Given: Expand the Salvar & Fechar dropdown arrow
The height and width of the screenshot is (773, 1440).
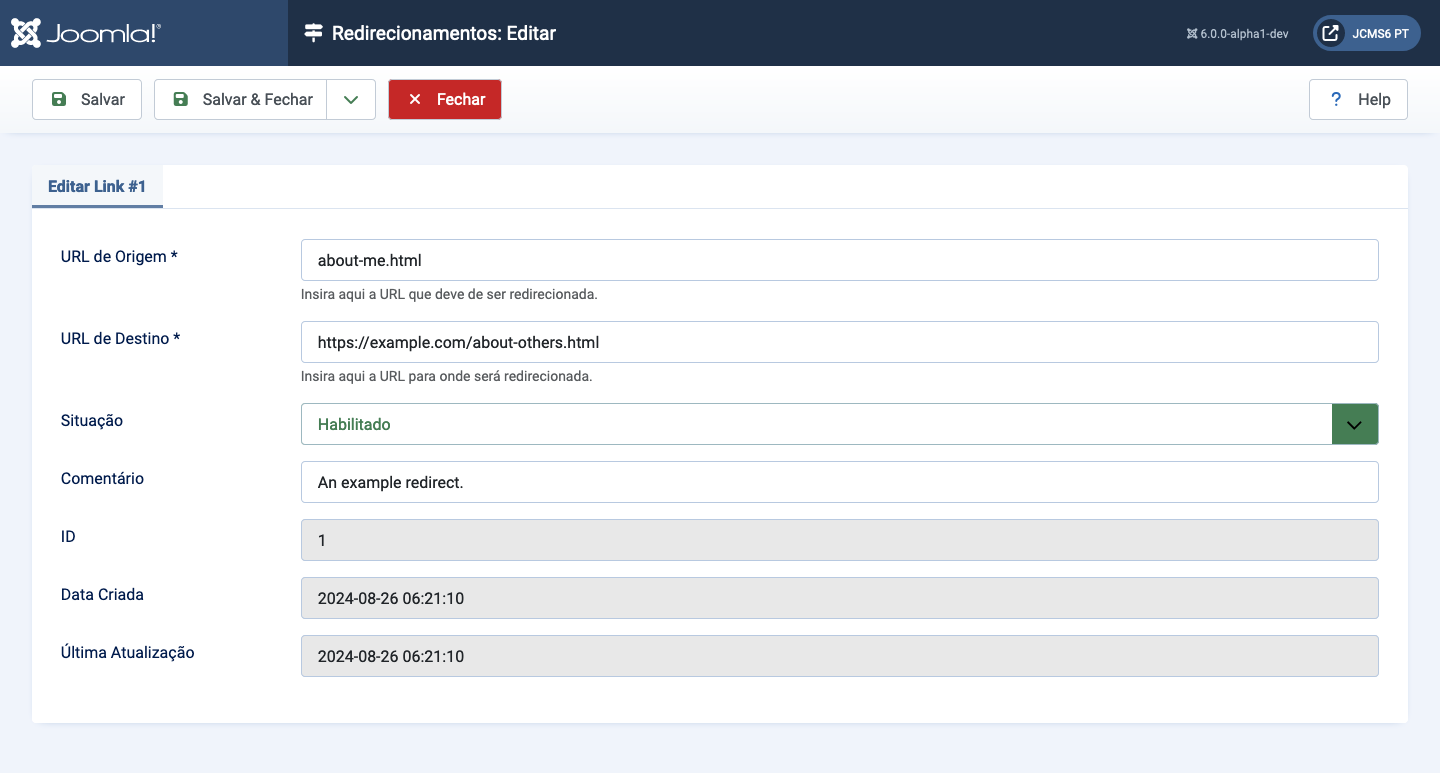Looking at the screenshot, I should coord(350,100).
